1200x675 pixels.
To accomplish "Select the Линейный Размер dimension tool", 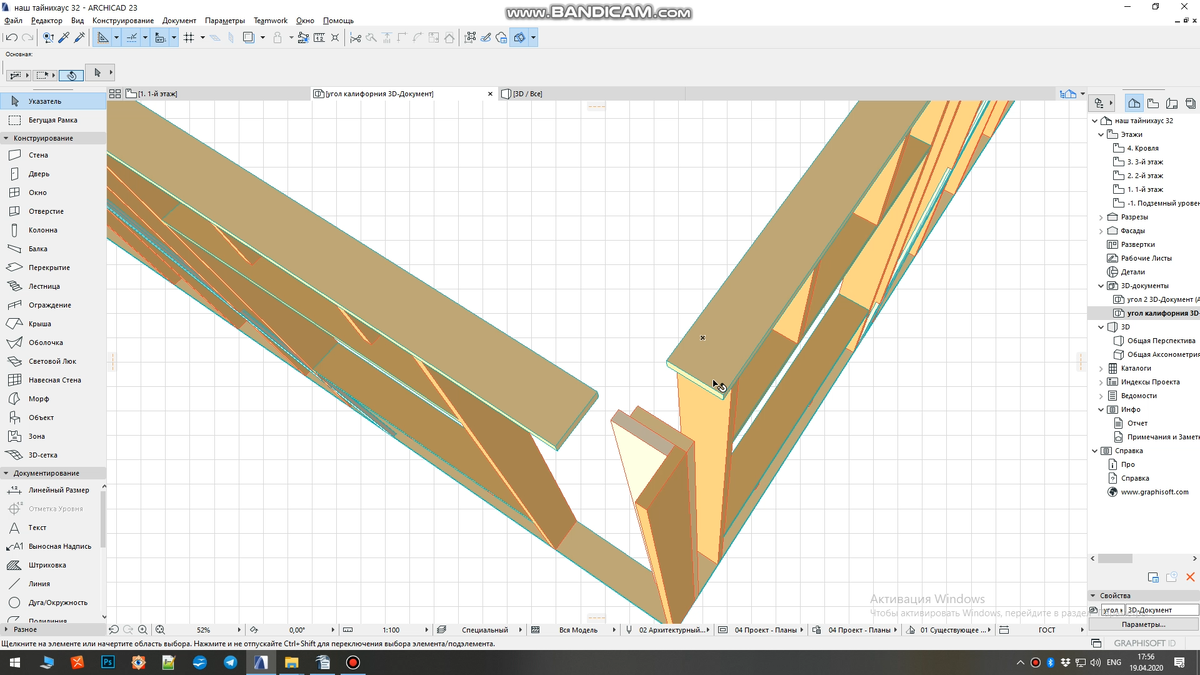I will click(x=50, y=490).
